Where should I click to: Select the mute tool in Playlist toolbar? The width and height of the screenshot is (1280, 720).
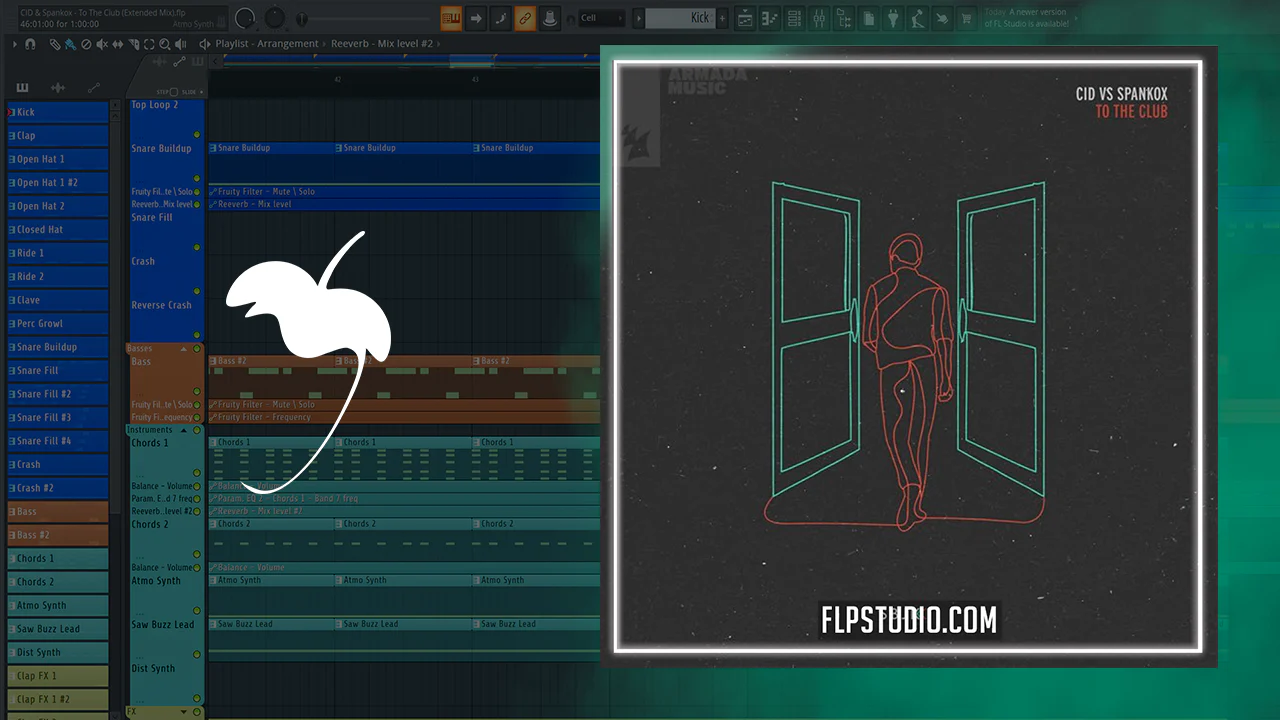[101, 44]
